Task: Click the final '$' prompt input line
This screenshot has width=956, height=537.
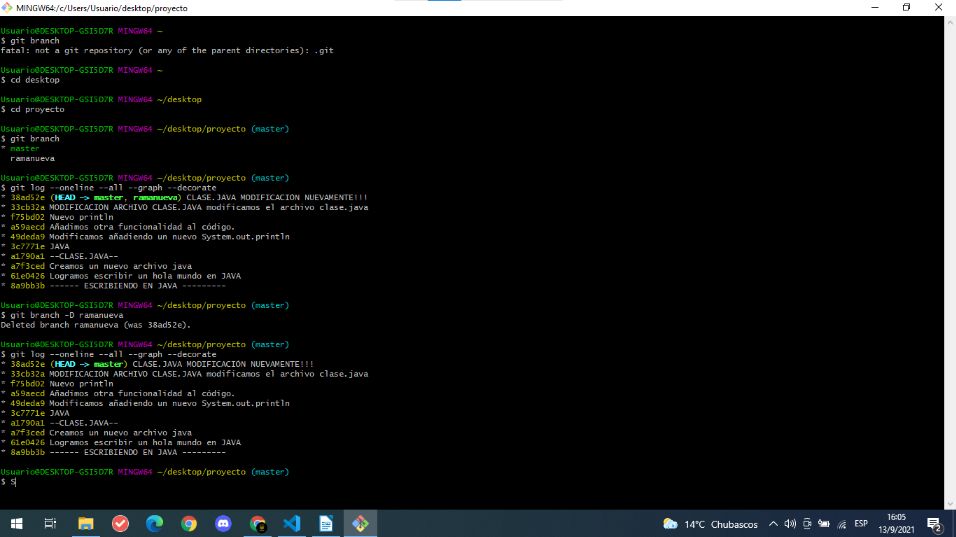Action: tap(9, 482)
